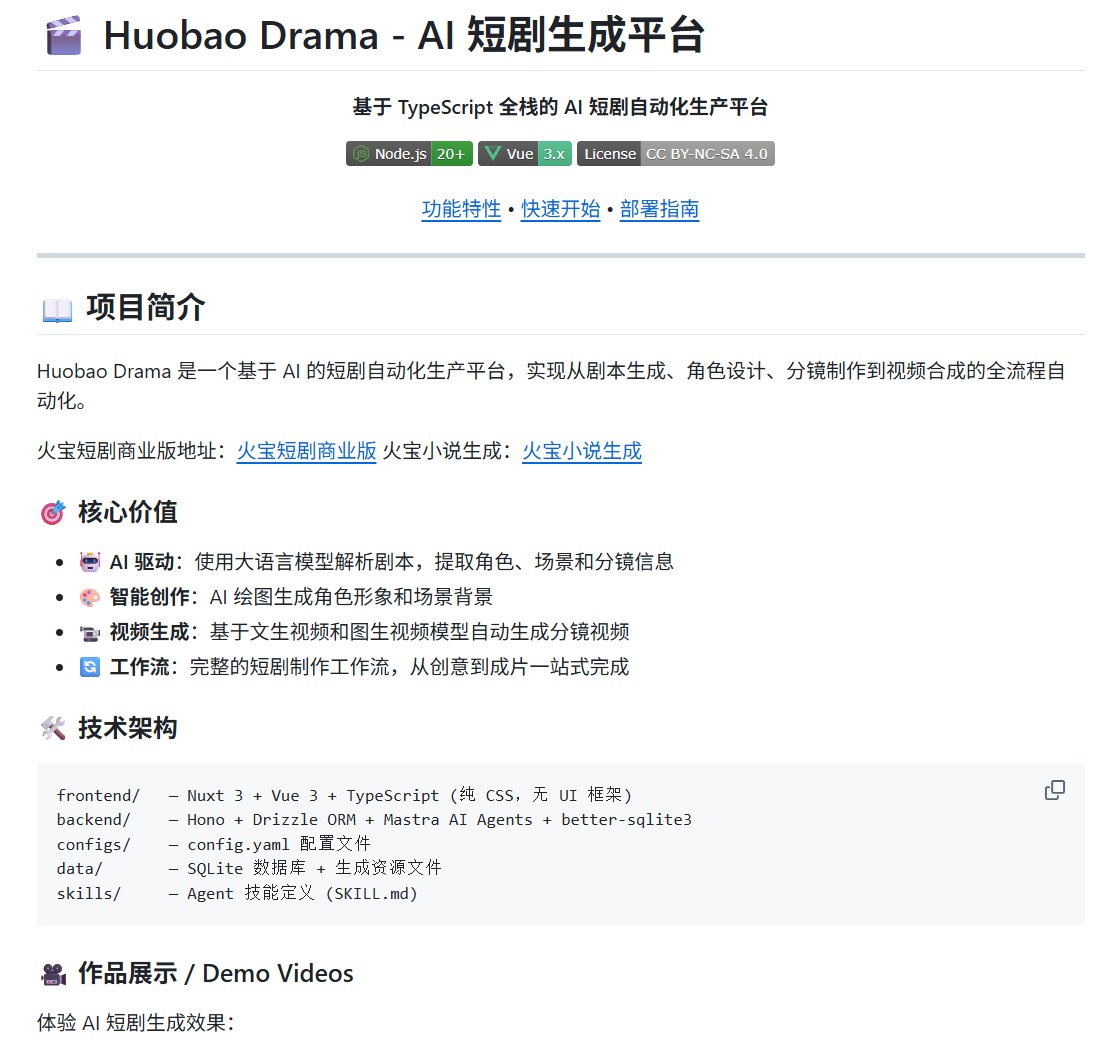1099x1050 pixels.
Task: Click the 核心价值 heading text
Action: pos(128,512)
